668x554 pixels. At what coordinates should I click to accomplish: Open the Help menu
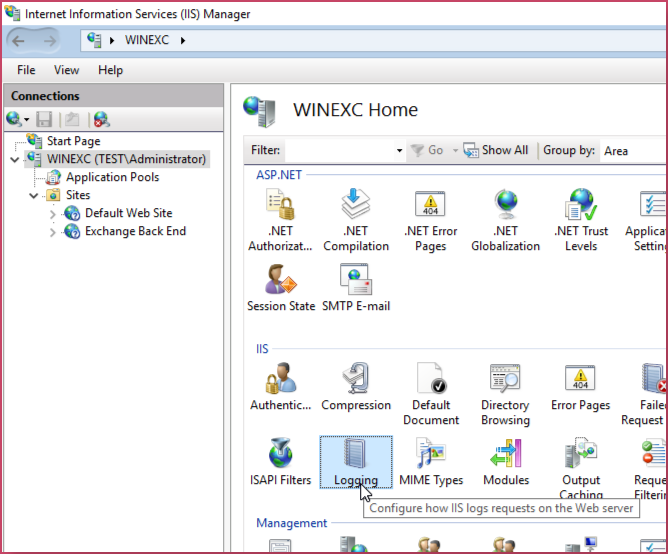[x=110, y=70]
